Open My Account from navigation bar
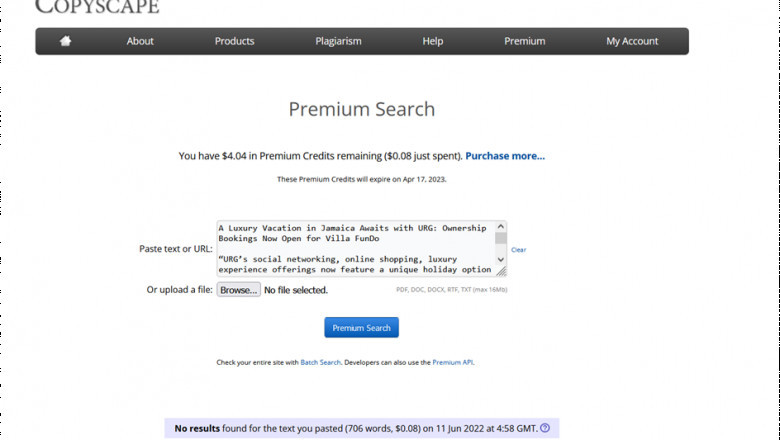 point(632,41)
